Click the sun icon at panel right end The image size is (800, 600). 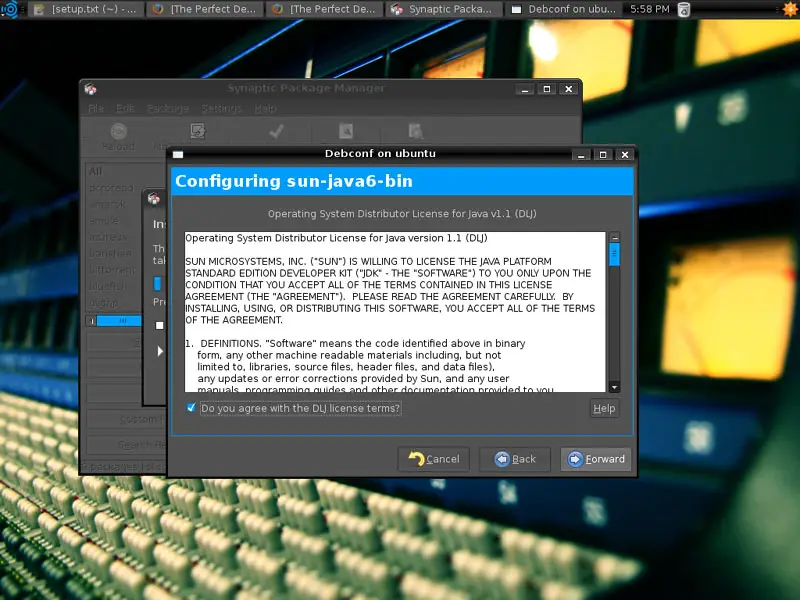pos(790,9)
